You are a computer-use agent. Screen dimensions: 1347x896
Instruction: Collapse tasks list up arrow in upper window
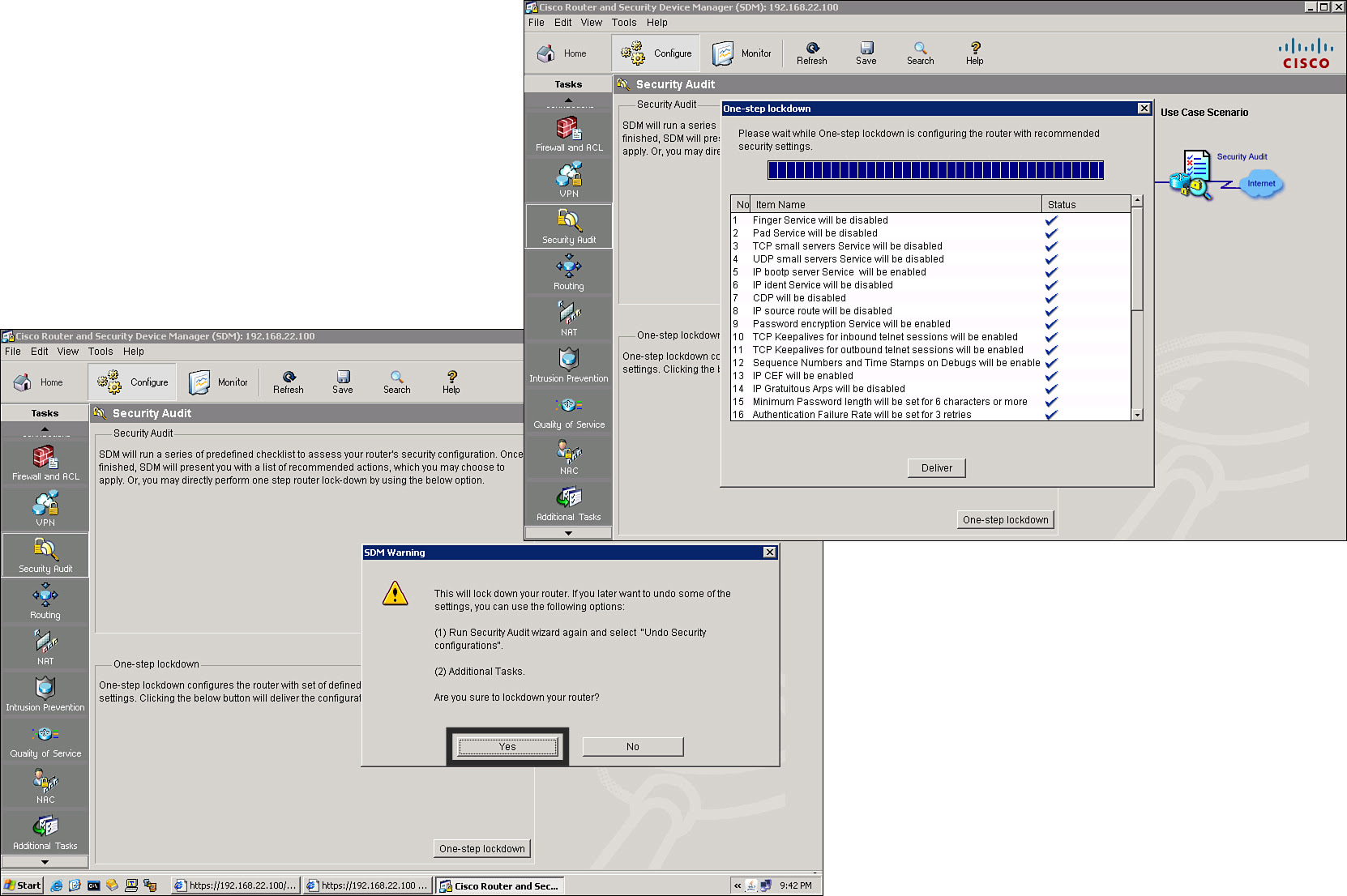pos(568,100)
